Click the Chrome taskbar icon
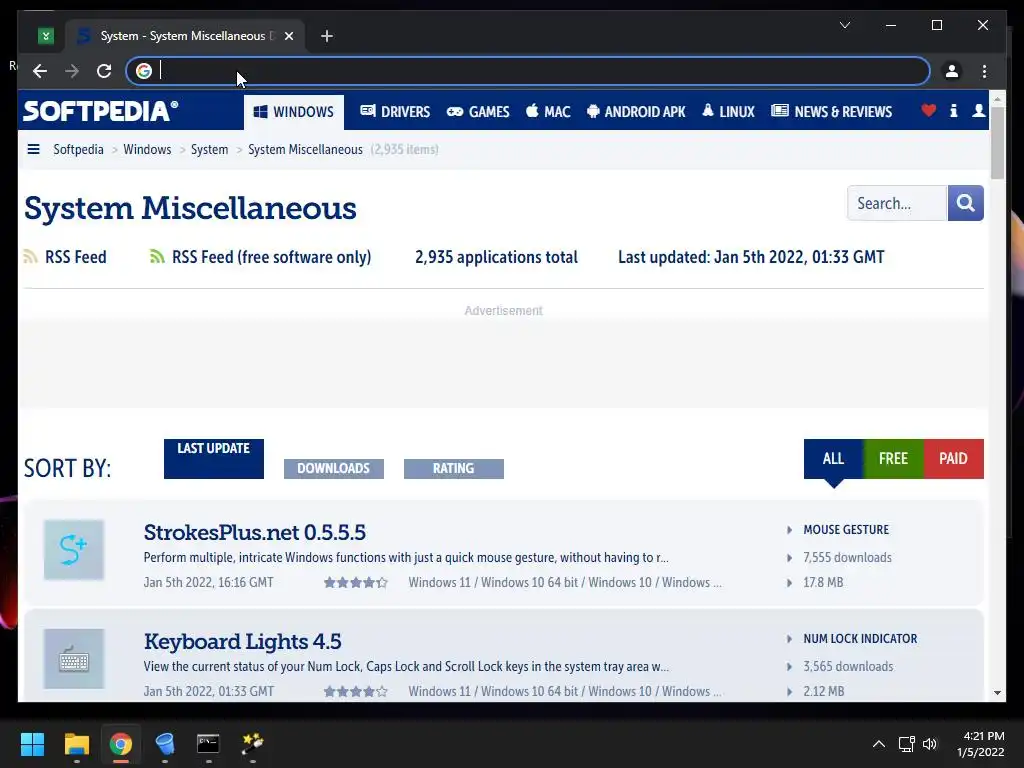 (x=121, y=744)
